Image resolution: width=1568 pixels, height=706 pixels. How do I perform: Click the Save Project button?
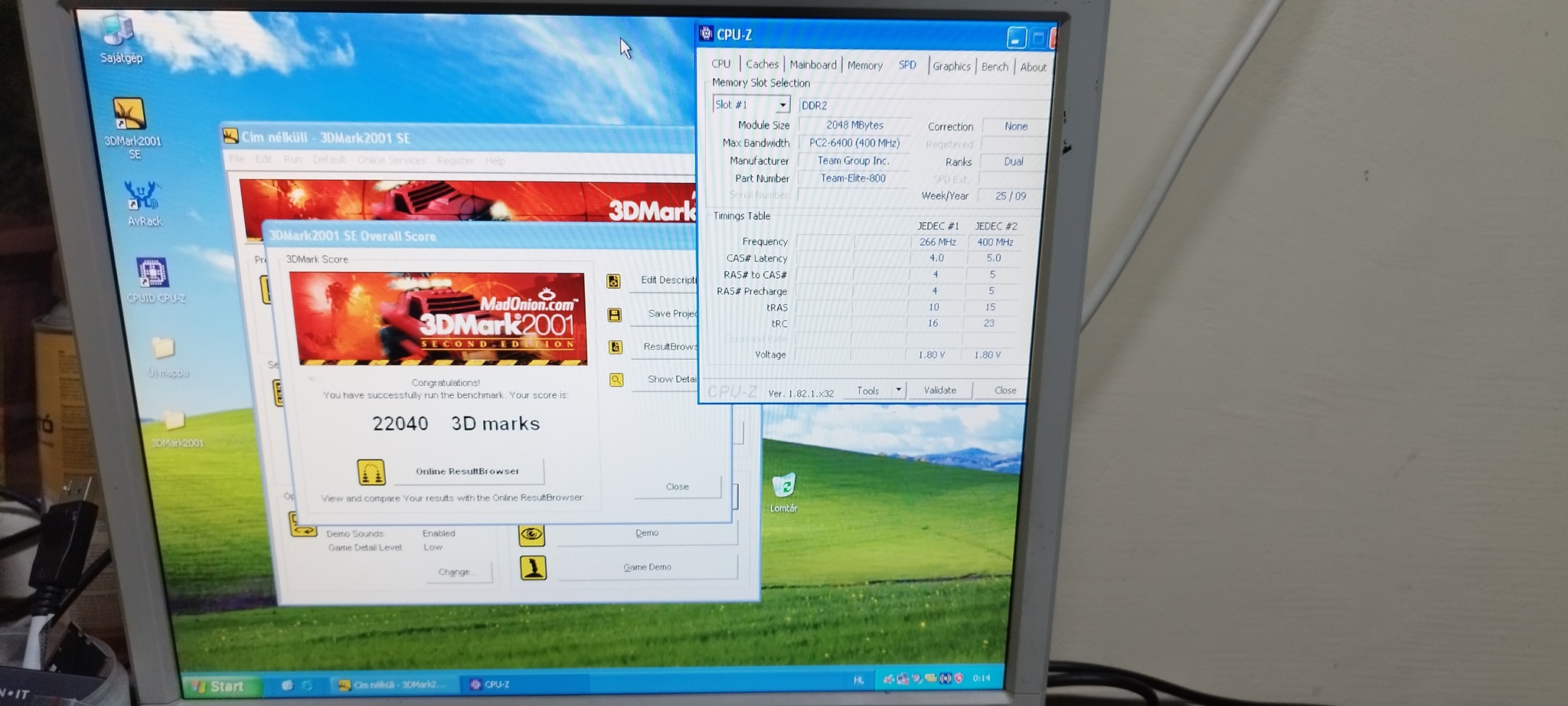(x=664, y=314)
